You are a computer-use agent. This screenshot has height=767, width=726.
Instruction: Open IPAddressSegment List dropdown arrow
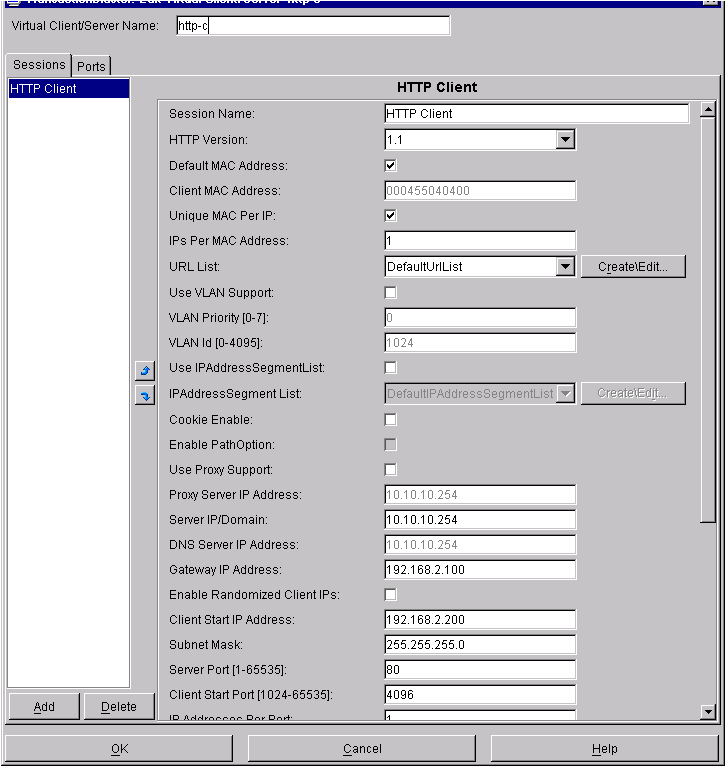565,393
